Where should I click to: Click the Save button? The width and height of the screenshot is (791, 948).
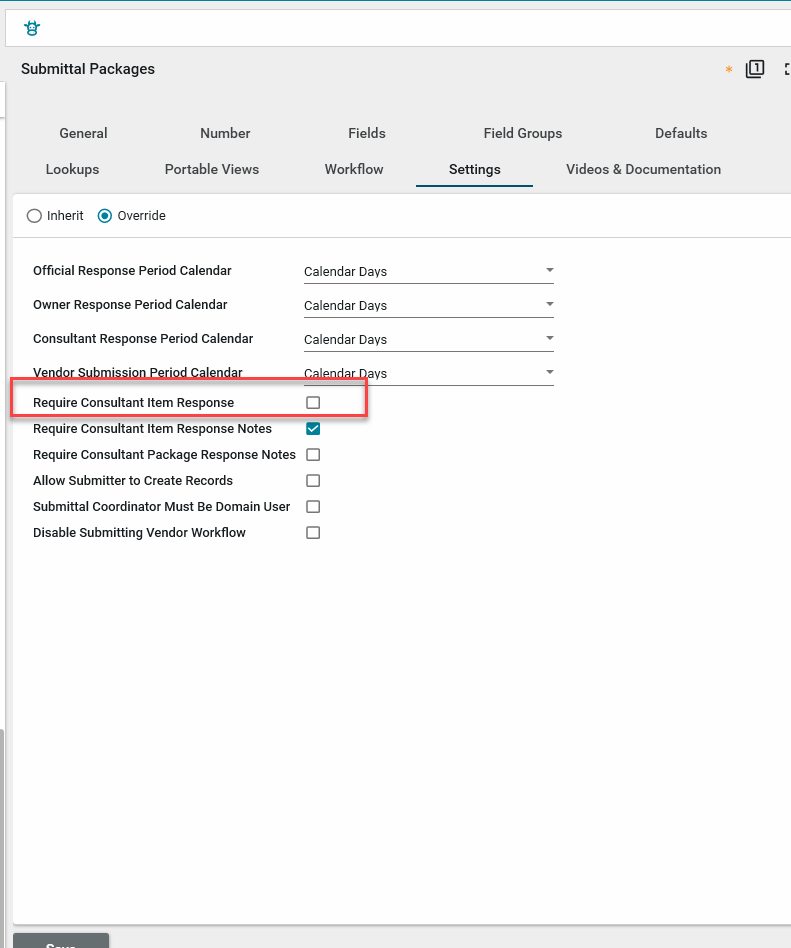(61, 941)
